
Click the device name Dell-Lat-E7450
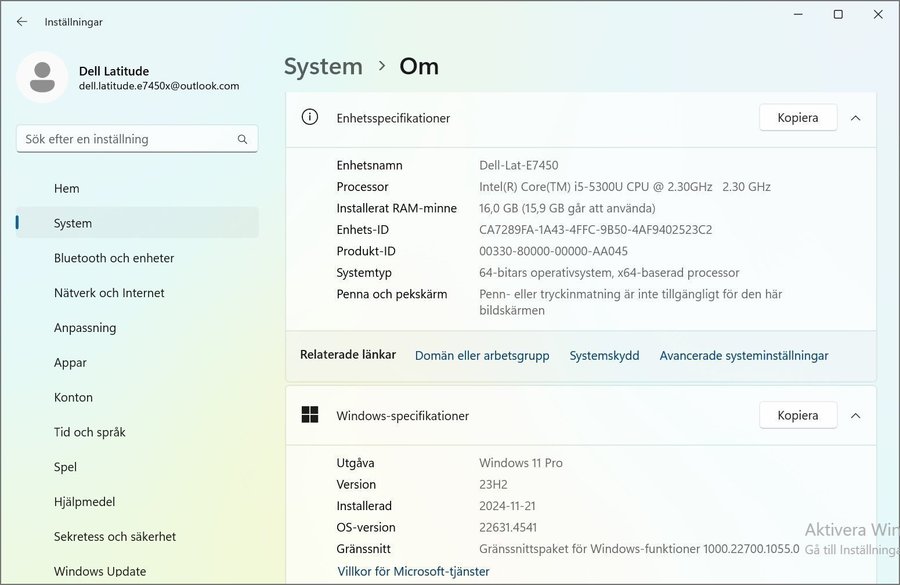point(519,165)
